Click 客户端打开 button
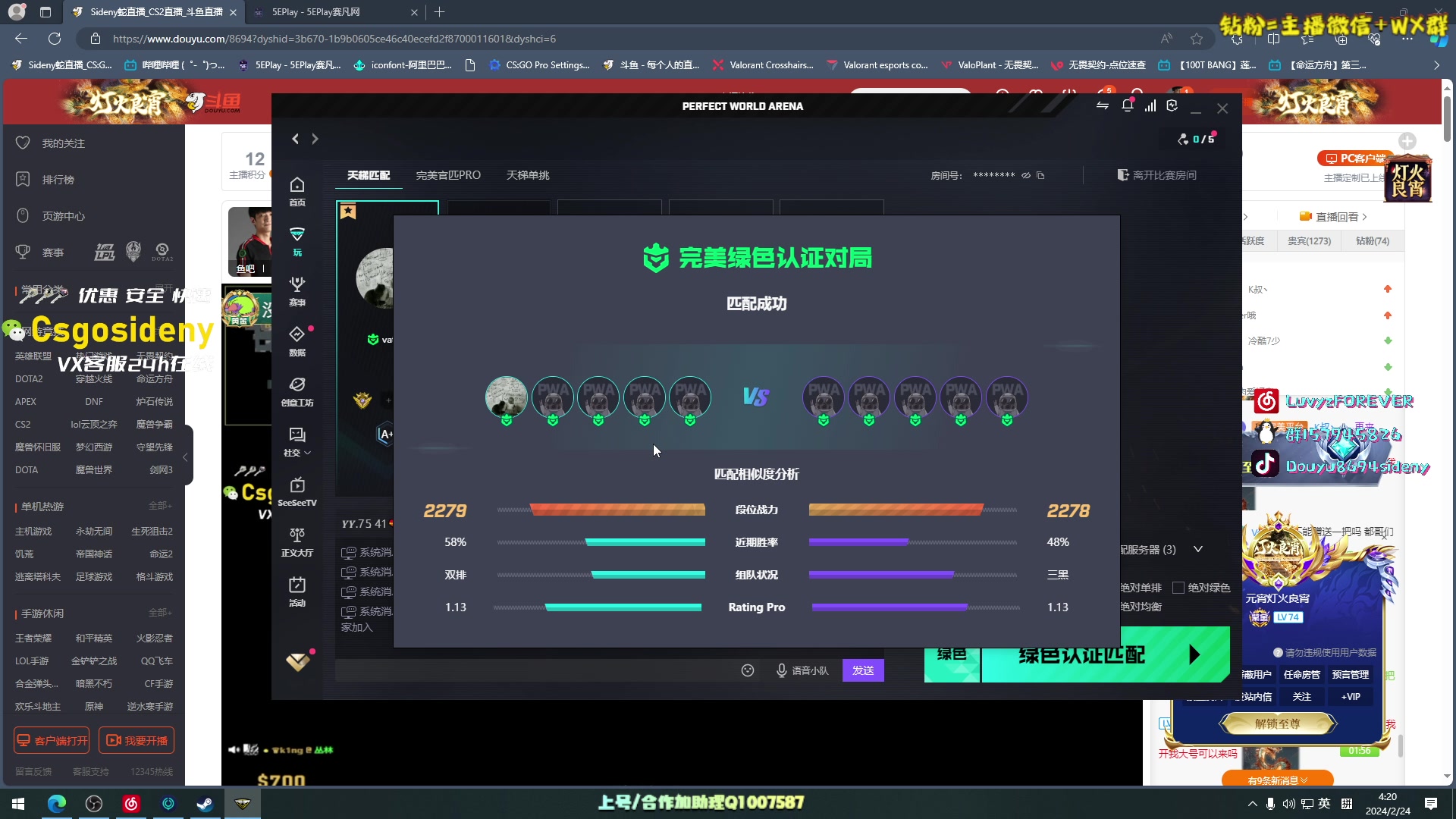 [x=52, y=740]
